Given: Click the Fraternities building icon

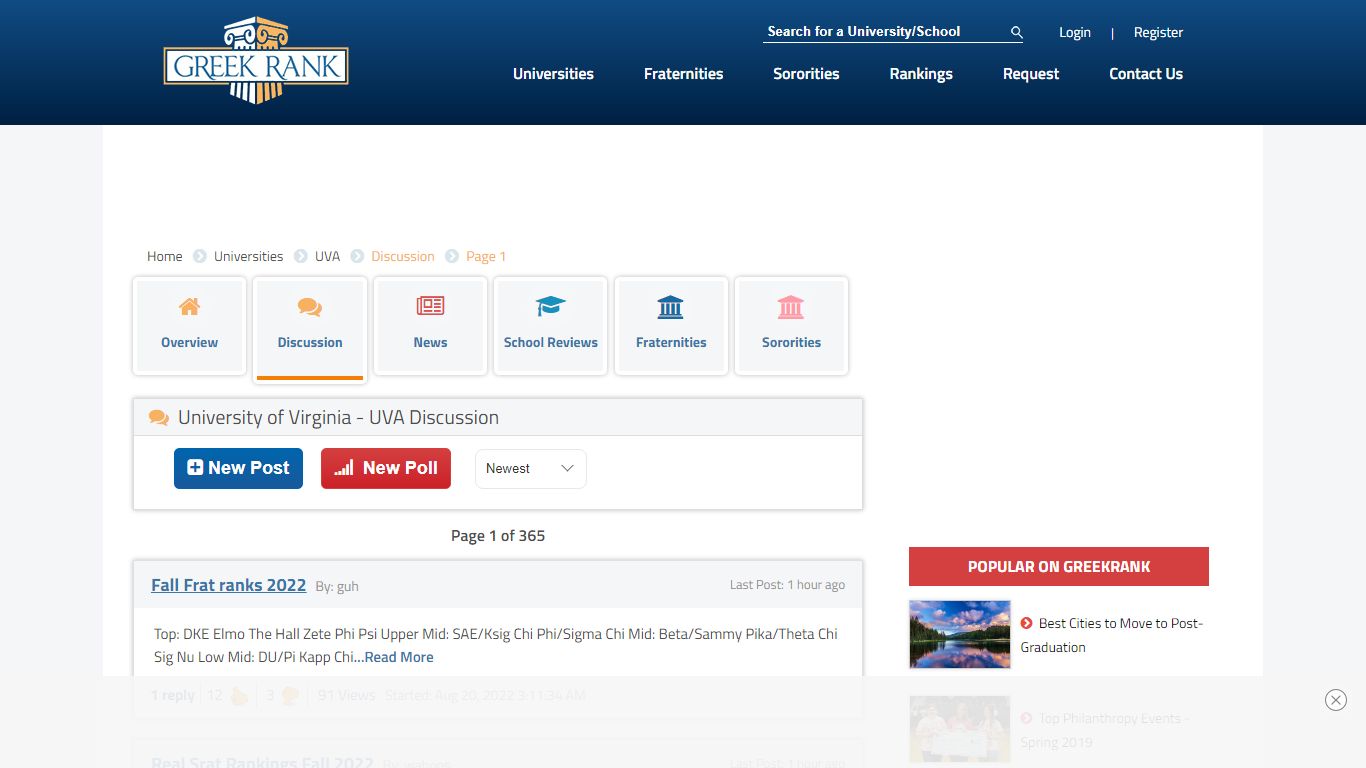Looking at the screenshot, I should (x=671, y=306).
